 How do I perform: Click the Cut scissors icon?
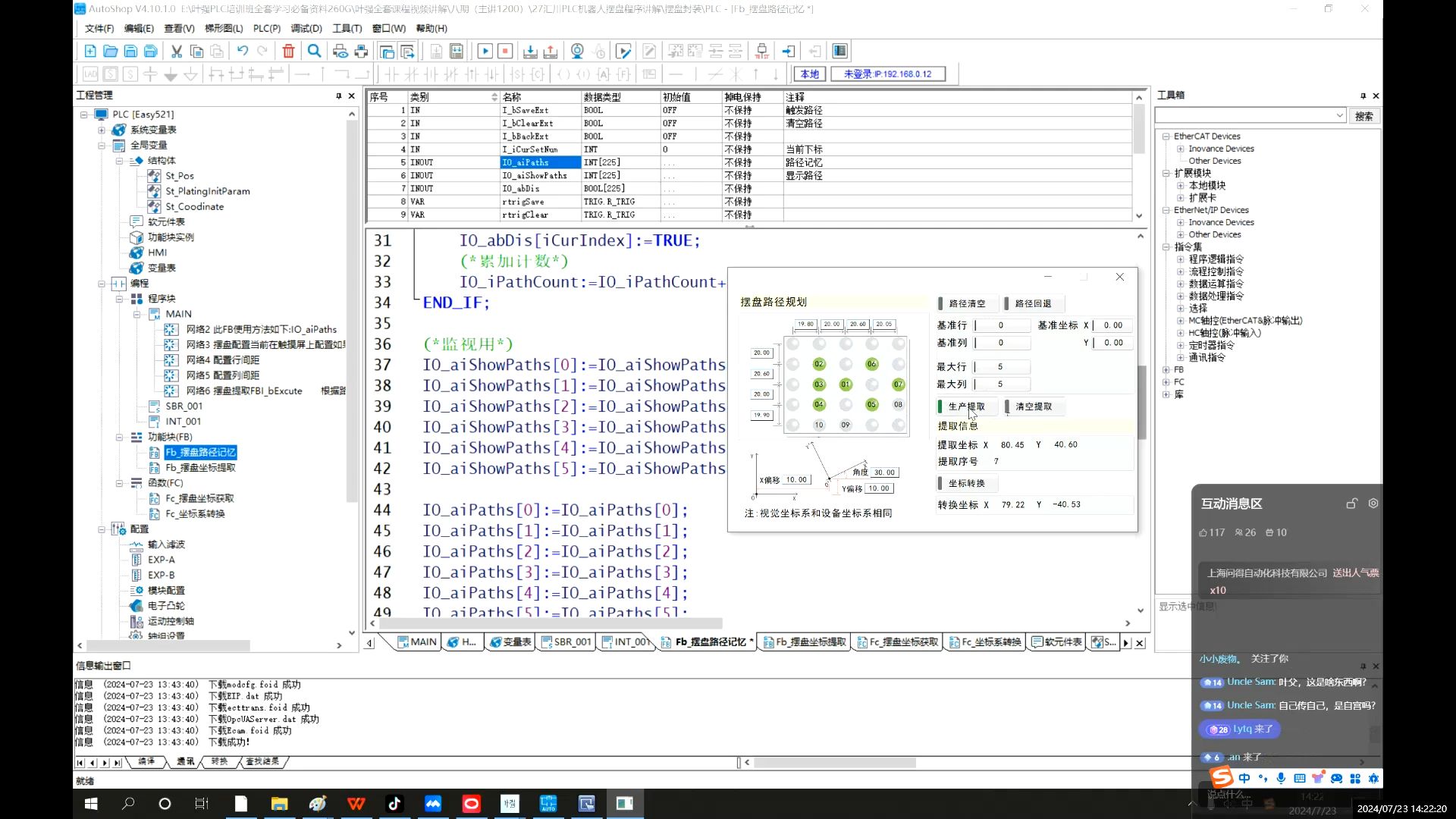176,52
